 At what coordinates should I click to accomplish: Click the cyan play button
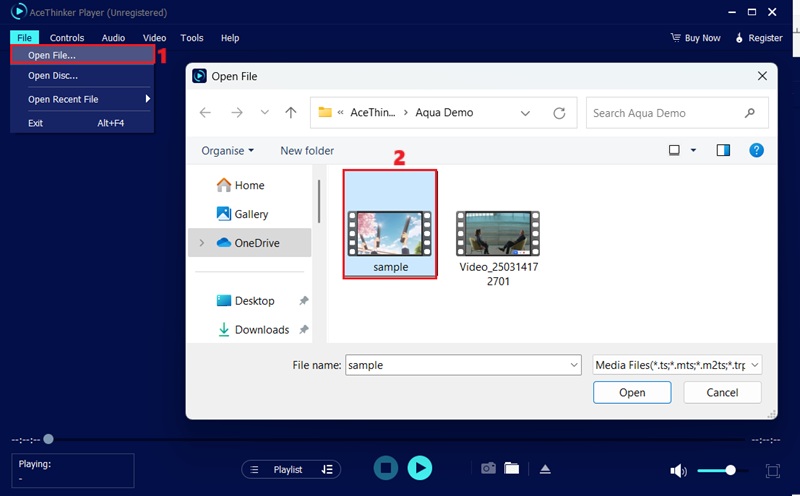tap(420, 468)
